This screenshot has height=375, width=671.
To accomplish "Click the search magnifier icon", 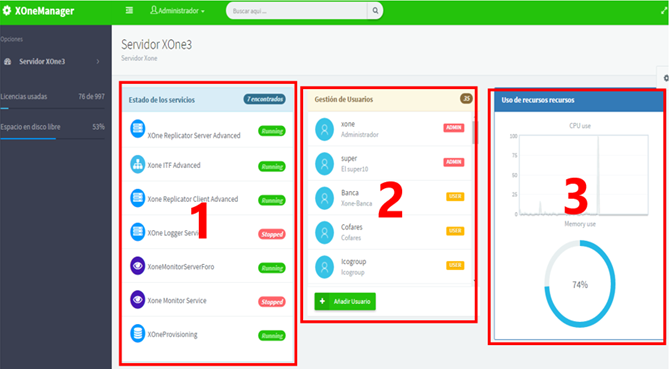I will pyautogui.click(x=375, y=11).
